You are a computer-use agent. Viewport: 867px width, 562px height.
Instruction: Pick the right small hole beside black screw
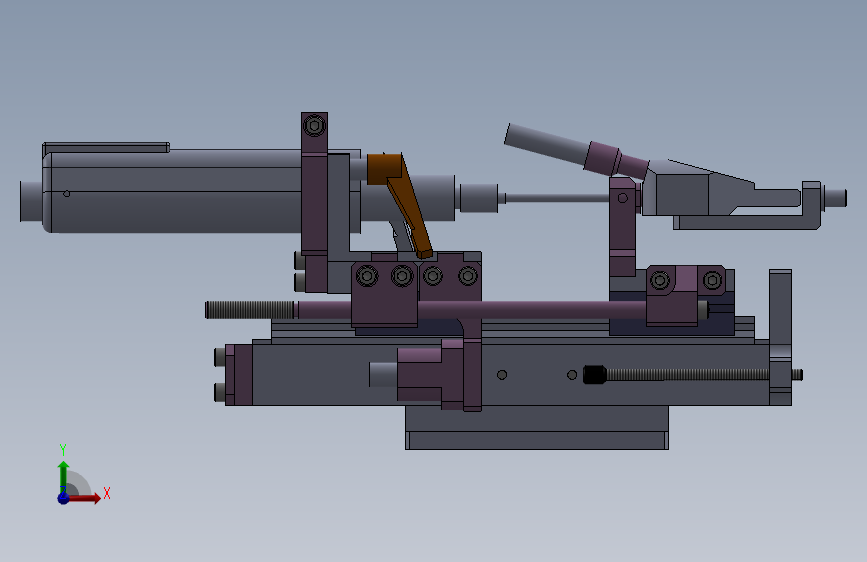[x=572, y=375]
